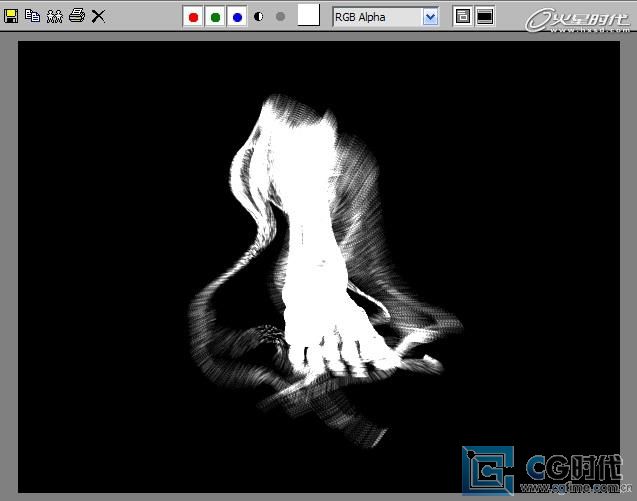Screen dimensions: 637x501
Task: Clone the rendered frame window
Action: tap(54, 17)
